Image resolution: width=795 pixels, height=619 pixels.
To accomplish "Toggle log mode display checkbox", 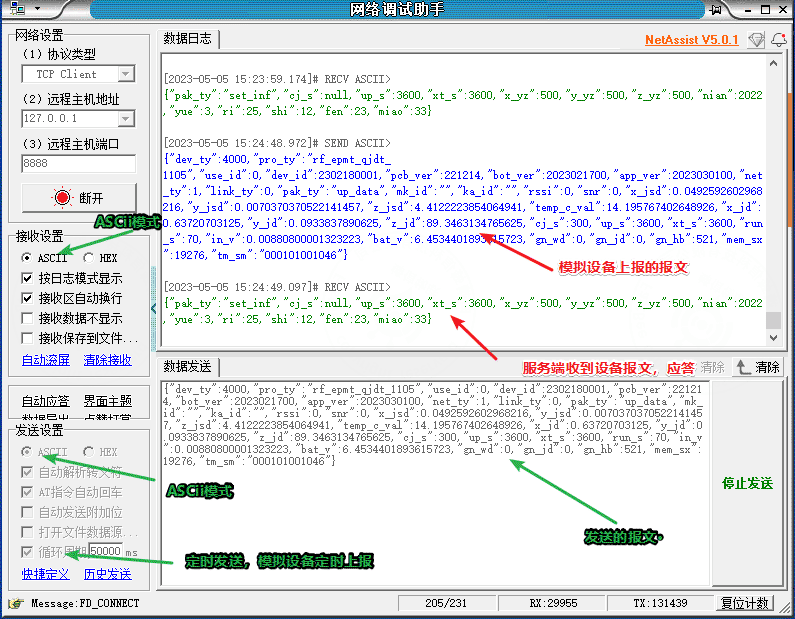I will click(x=27, y=278).
